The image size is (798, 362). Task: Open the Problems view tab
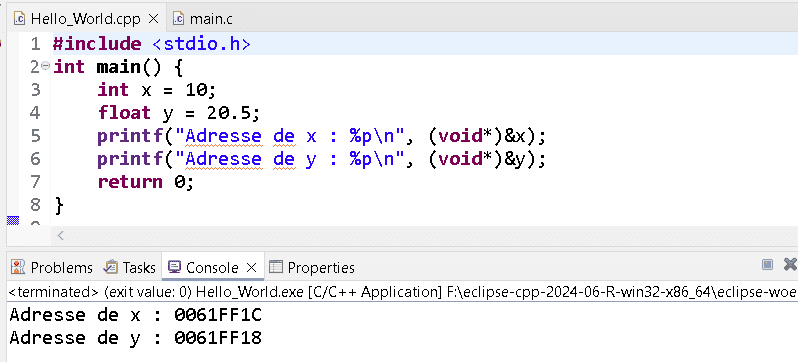click(x=52, y=267)
